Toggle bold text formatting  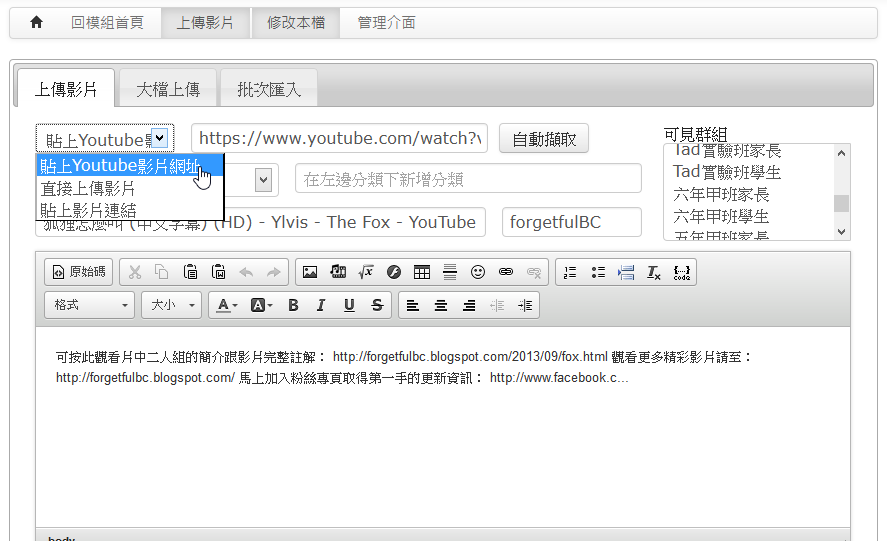coord(293,306)
